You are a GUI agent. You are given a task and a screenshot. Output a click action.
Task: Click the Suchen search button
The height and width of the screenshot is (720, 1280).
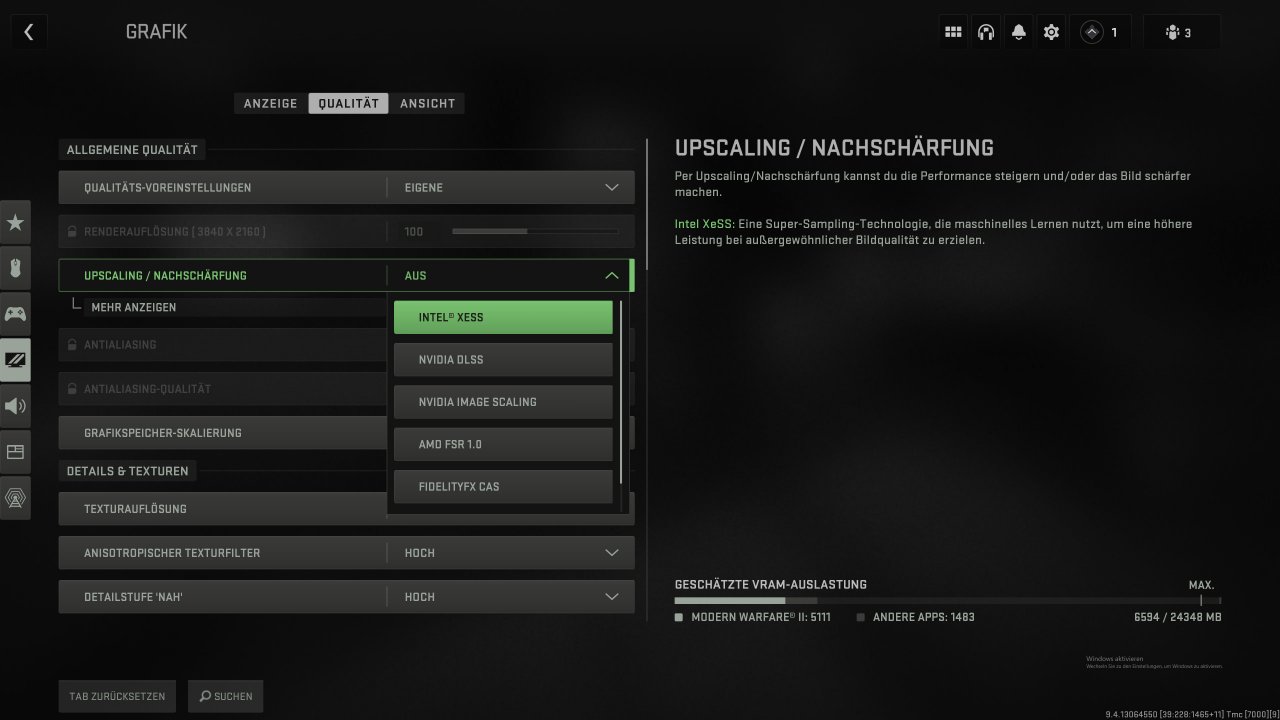point(226,696)
